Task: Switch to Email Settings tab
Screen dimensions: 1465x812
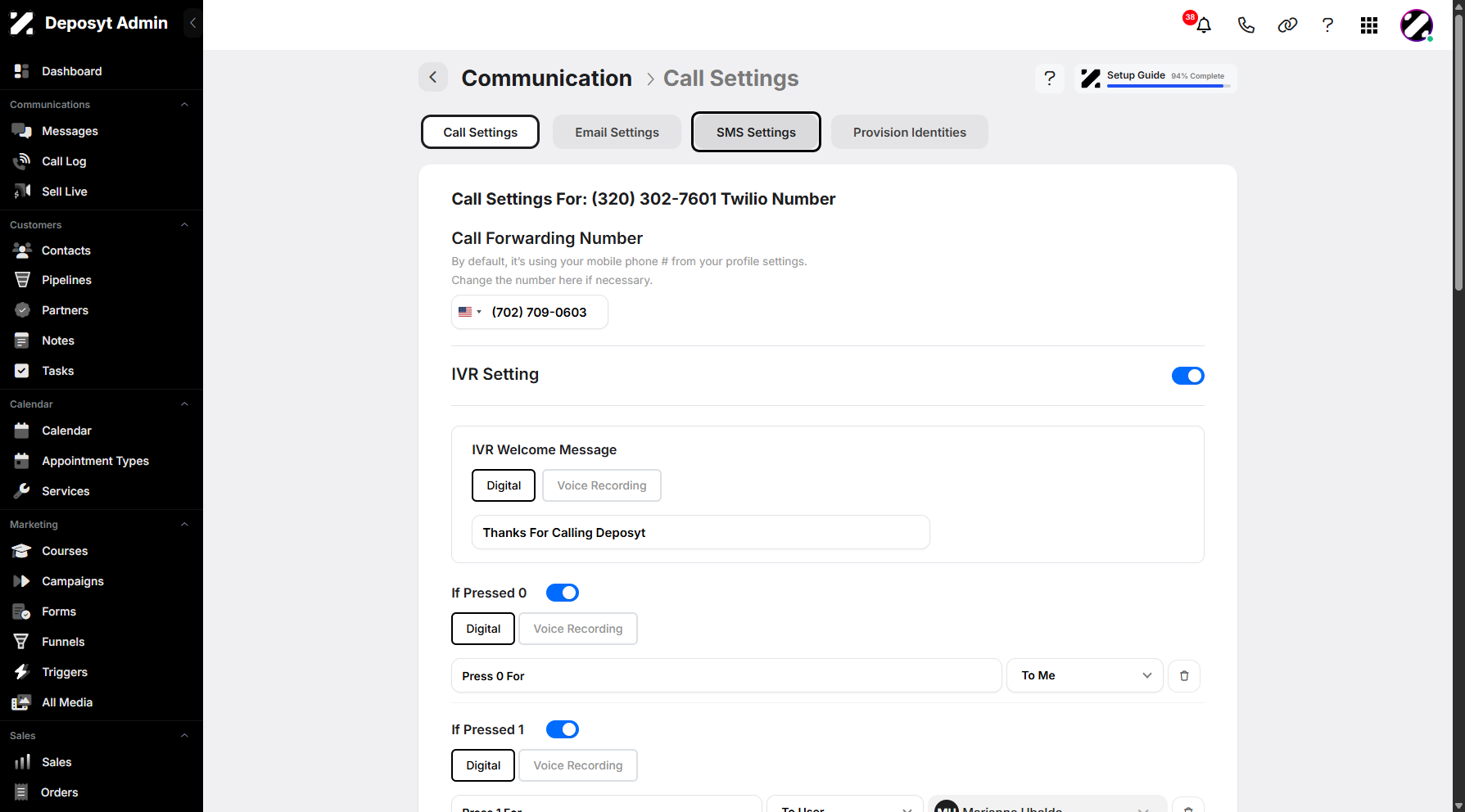Action: tap(617, 132)
